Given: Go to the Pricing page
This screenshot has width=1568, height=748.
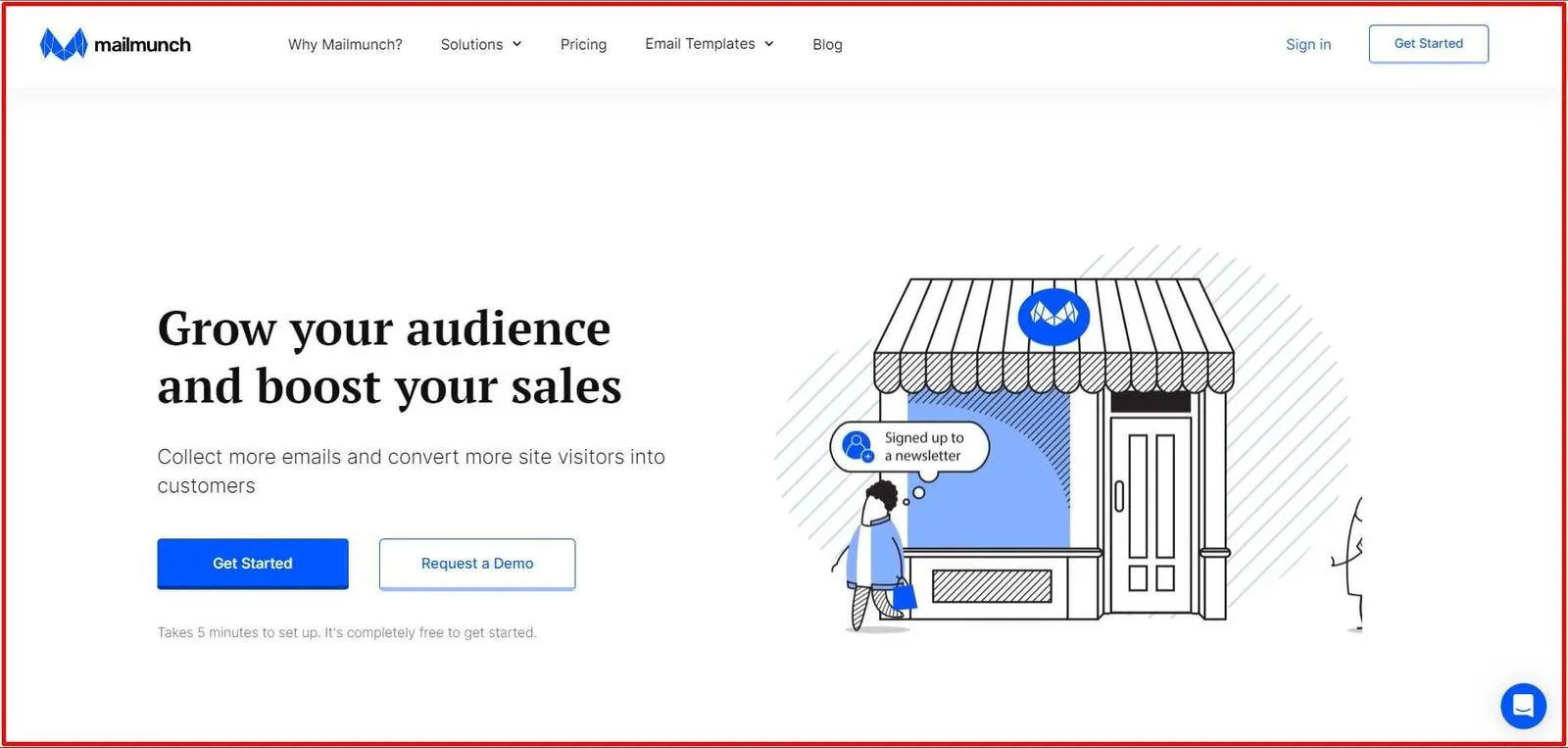Looking at the screenshot, I should (x=583, y=44).
